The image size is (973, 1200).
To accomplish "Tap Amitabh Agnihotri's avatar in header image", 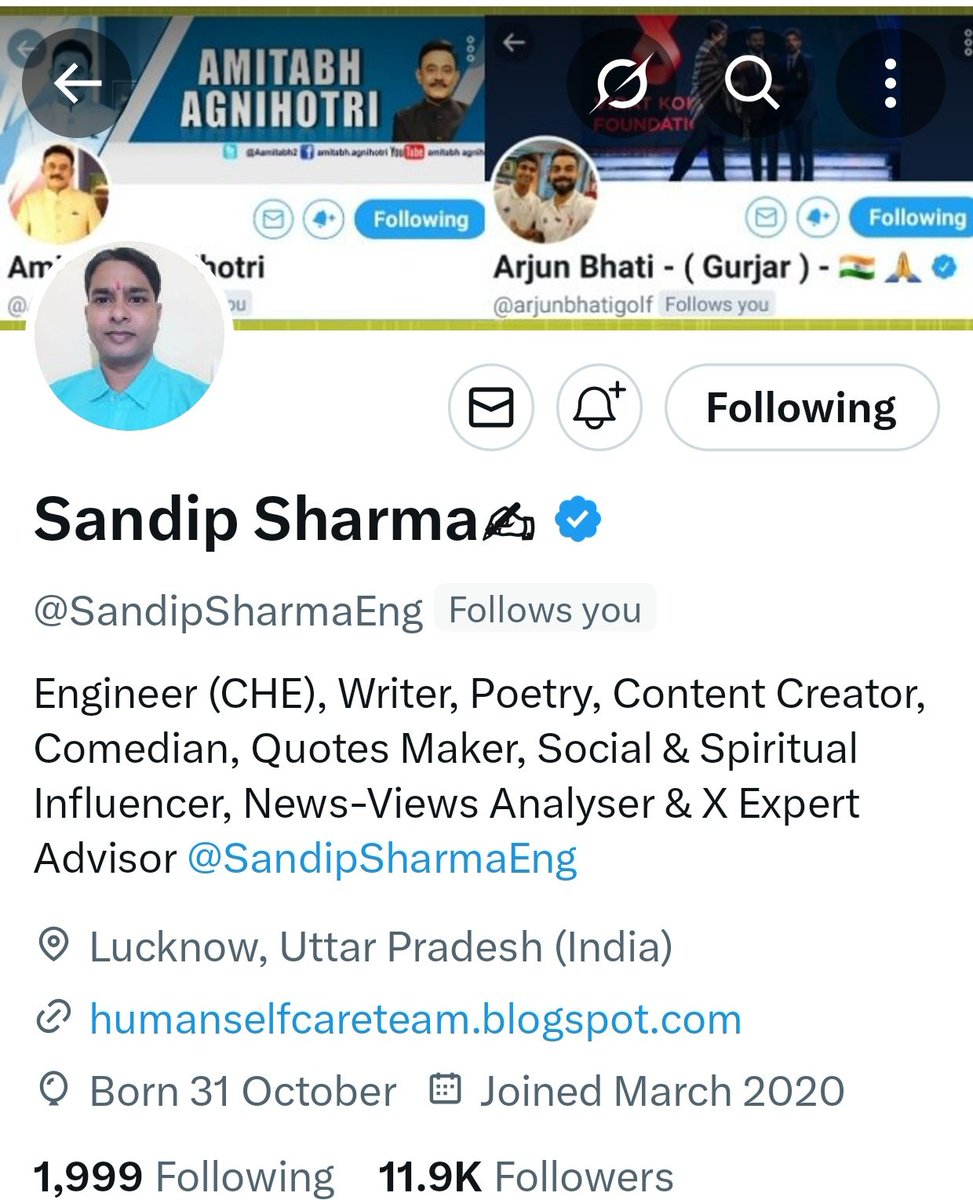I will click(57, 193).
